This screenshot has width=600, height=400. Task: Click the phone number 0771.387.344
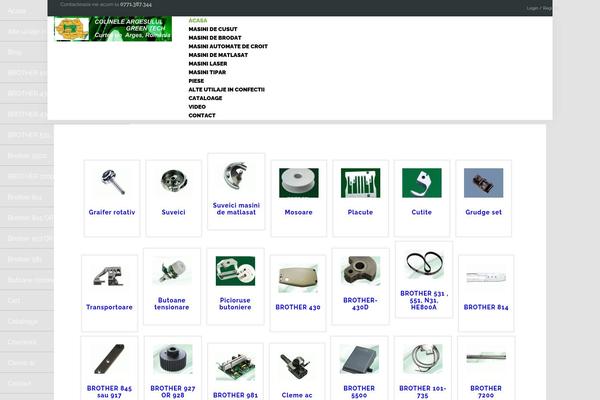[136, 5]
